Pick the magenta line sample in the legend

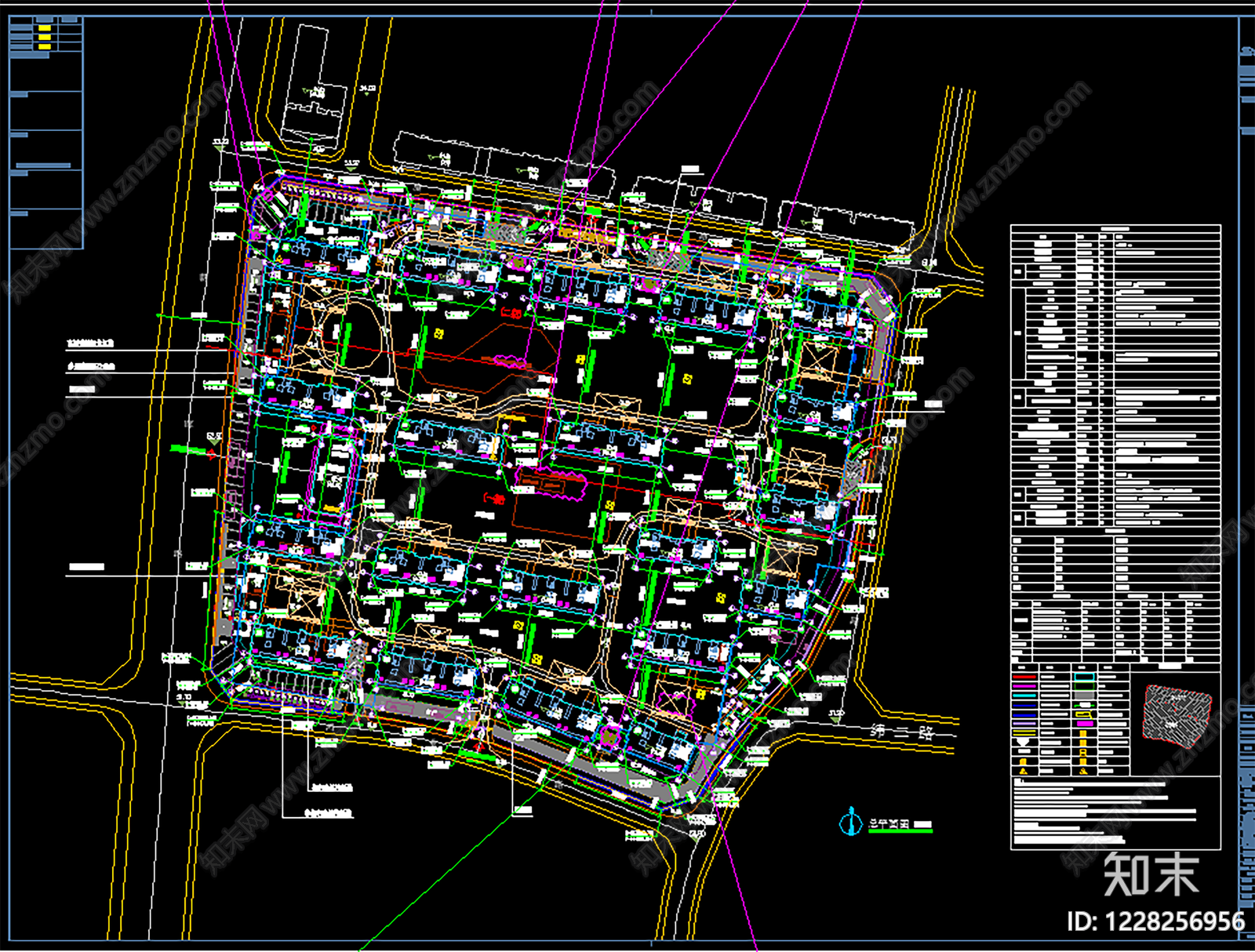1024,686
